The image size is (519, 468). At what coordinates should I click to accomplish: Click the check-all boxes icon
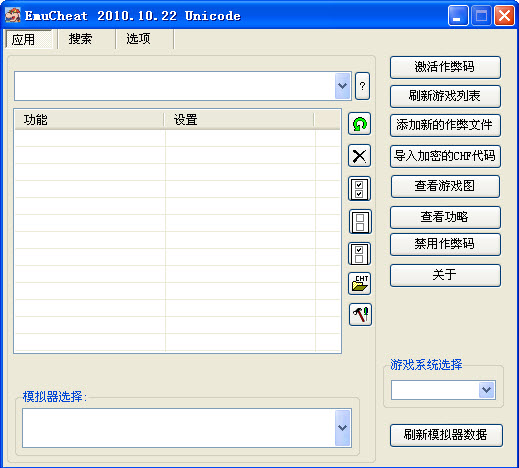(x=359, y=189)
